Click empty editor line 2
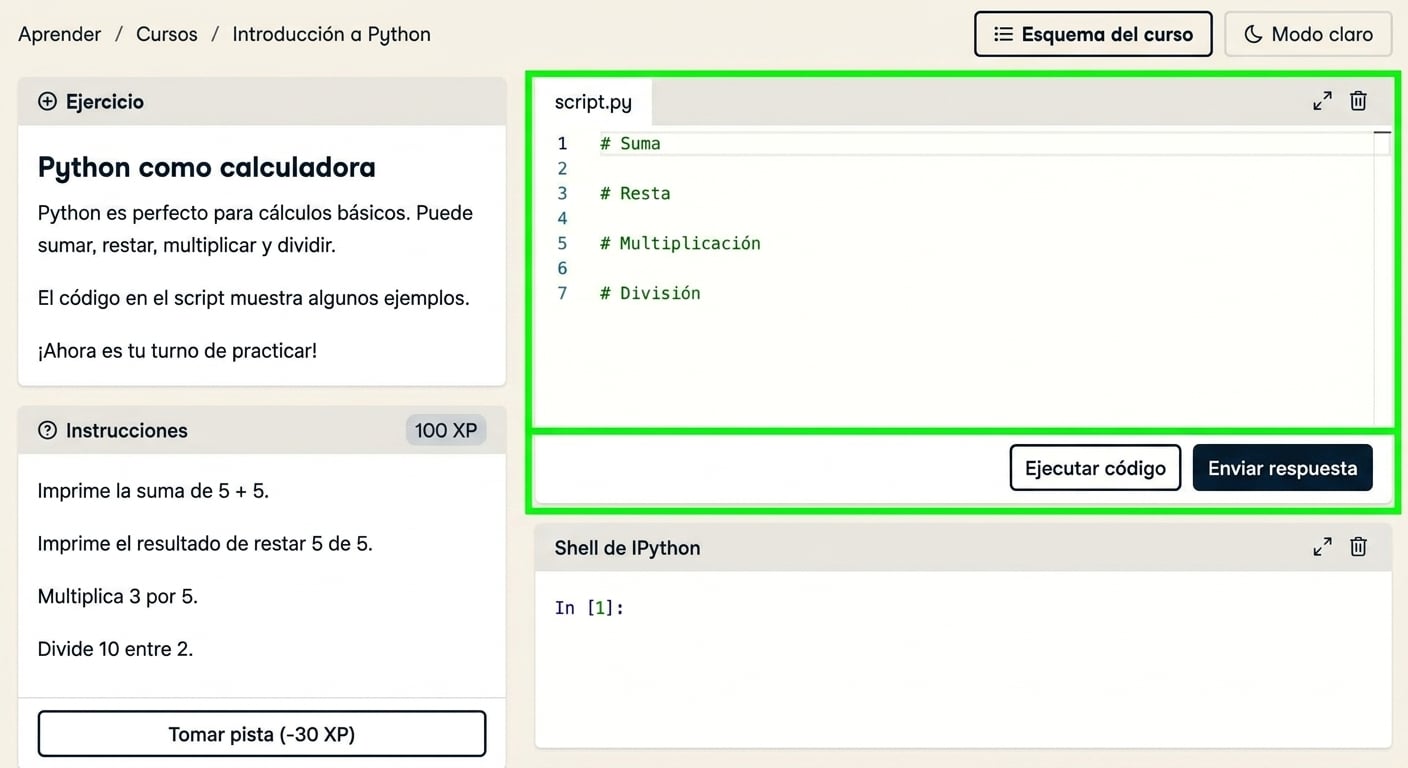1408x768 pixels. click(x=985, y=168)
